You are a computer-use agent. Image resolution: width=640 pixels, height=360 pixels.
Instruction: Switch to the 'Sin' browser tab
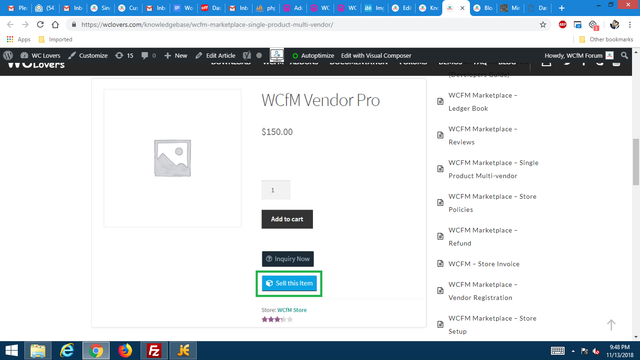(x=100, y=8)
